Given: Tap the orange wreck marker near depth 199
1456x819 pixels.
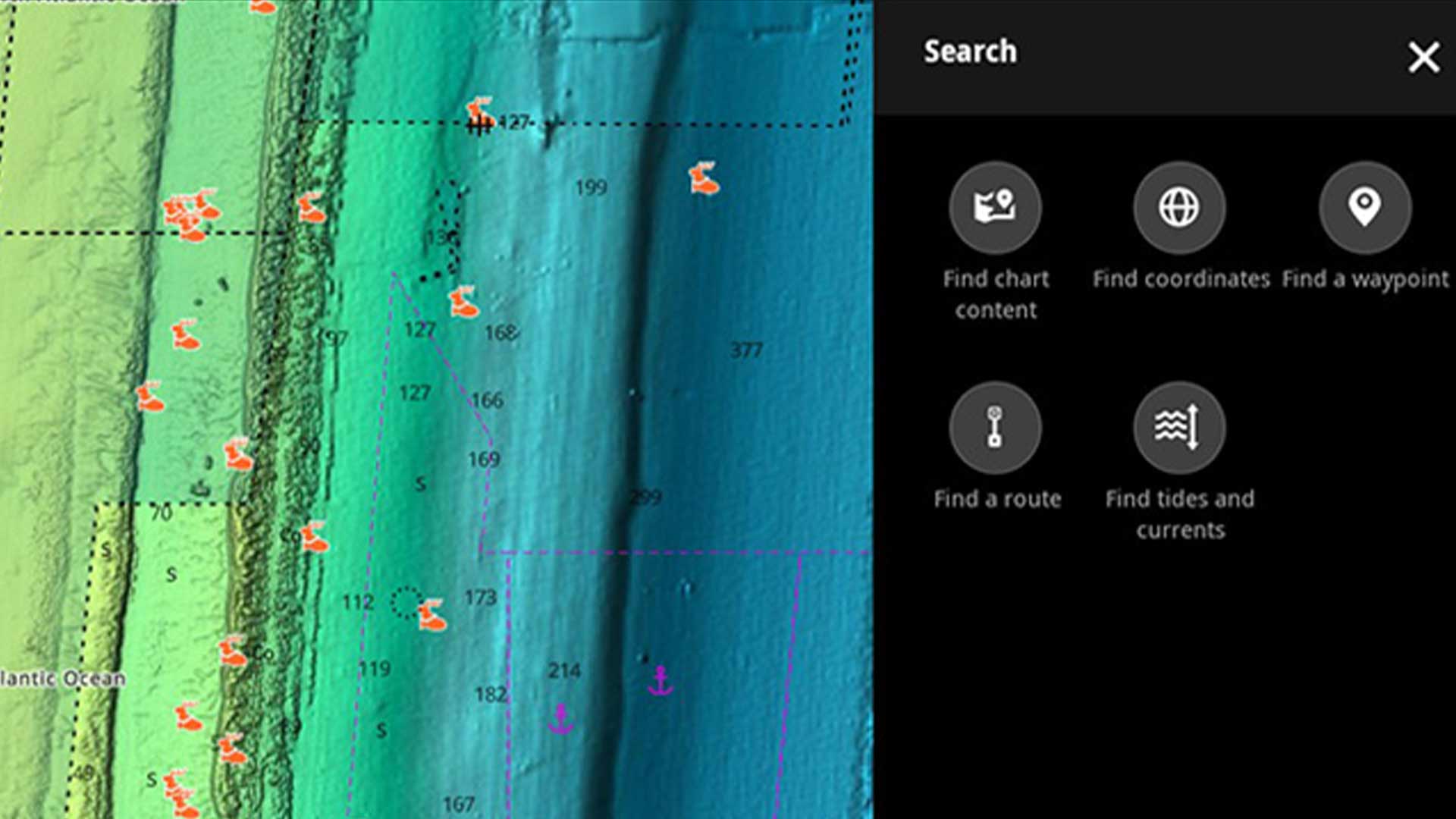Looking at the screenshot, I should click(x=704, y=179).
